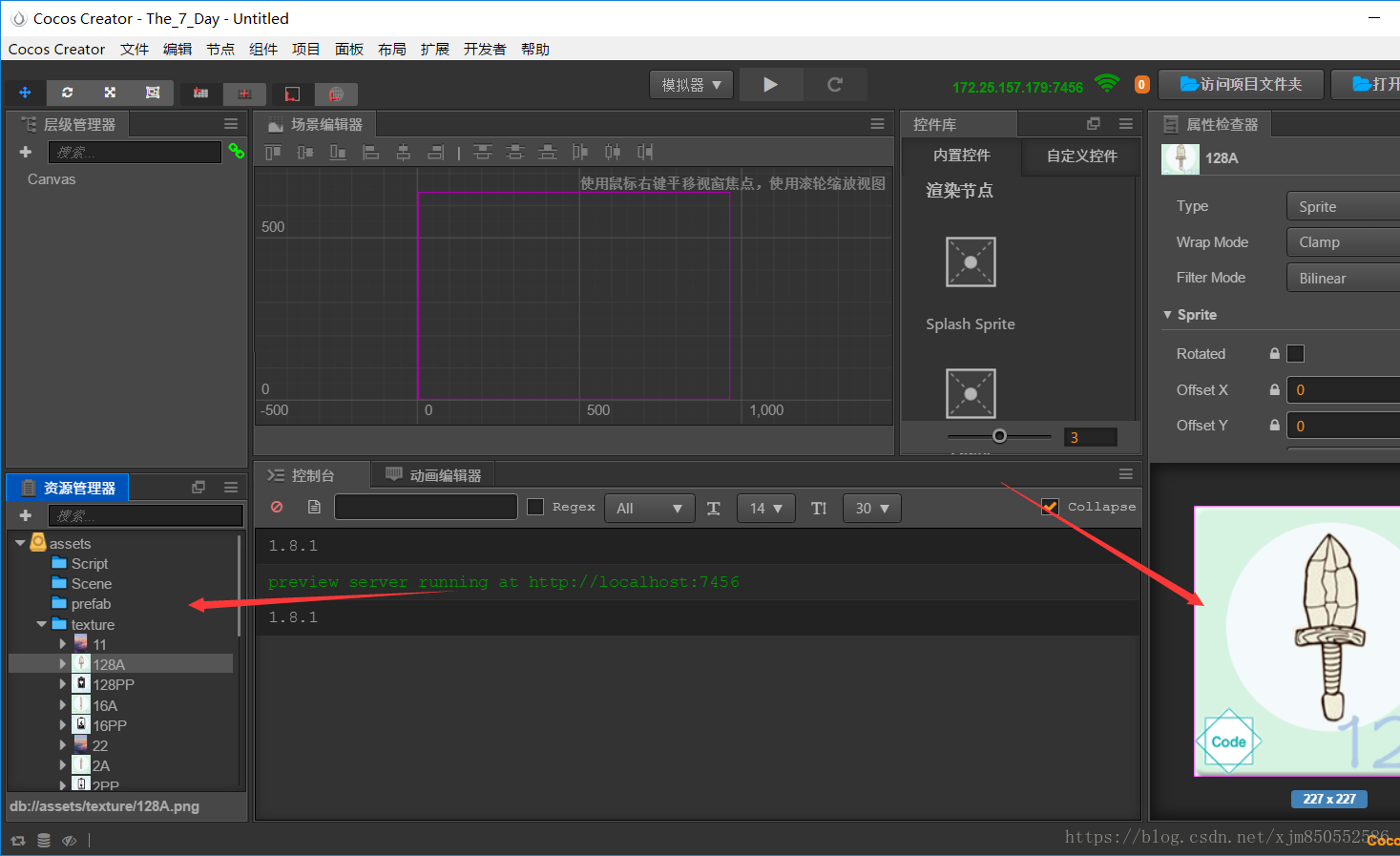Viewport: 1400px width, 856px height.
Task: Click green link icon in hierarchy search
Action: click(236, 151)
